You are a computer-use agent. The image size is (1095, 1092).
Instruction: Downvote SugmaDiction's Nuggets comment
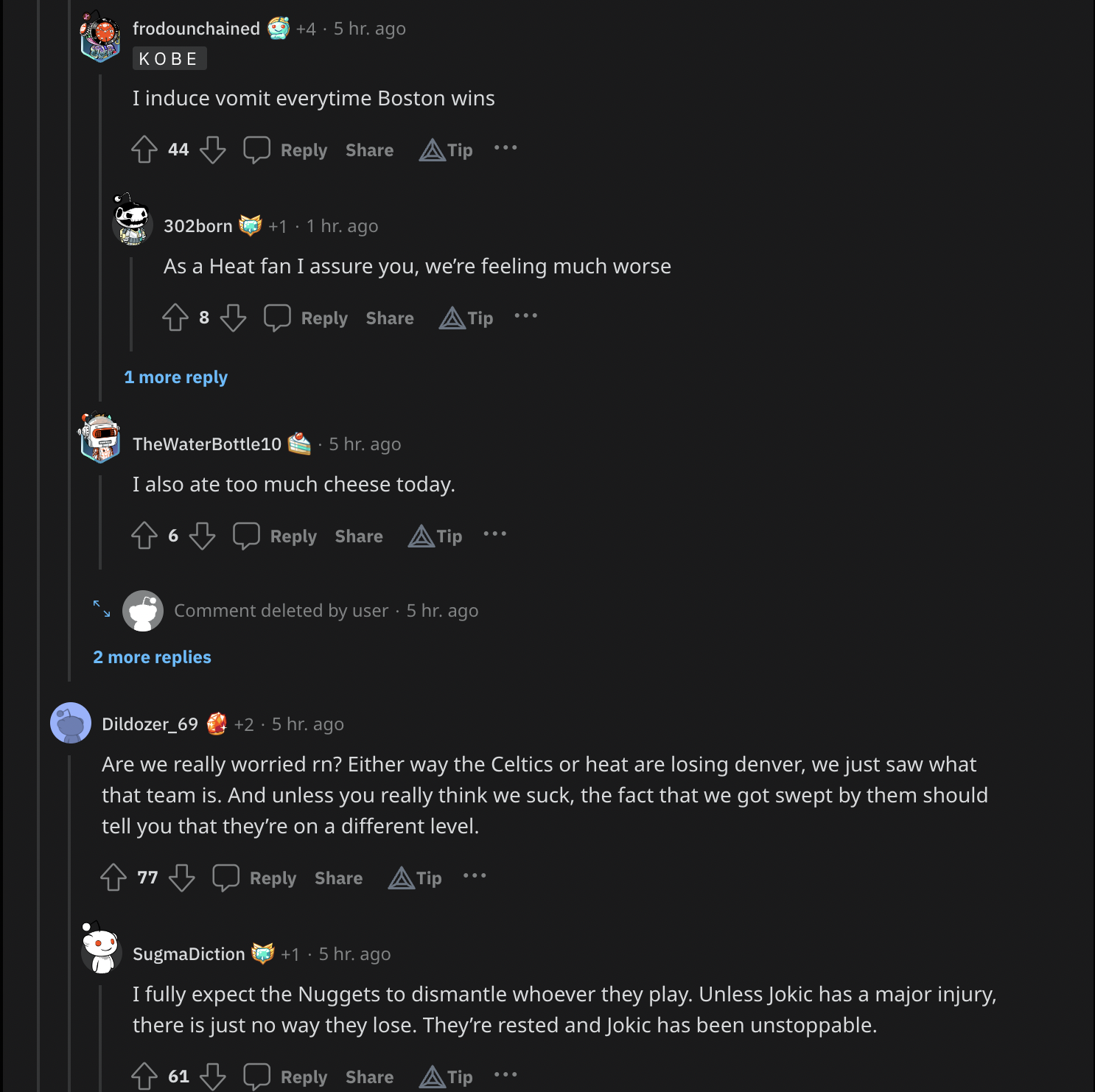(x=213, y=1077)
